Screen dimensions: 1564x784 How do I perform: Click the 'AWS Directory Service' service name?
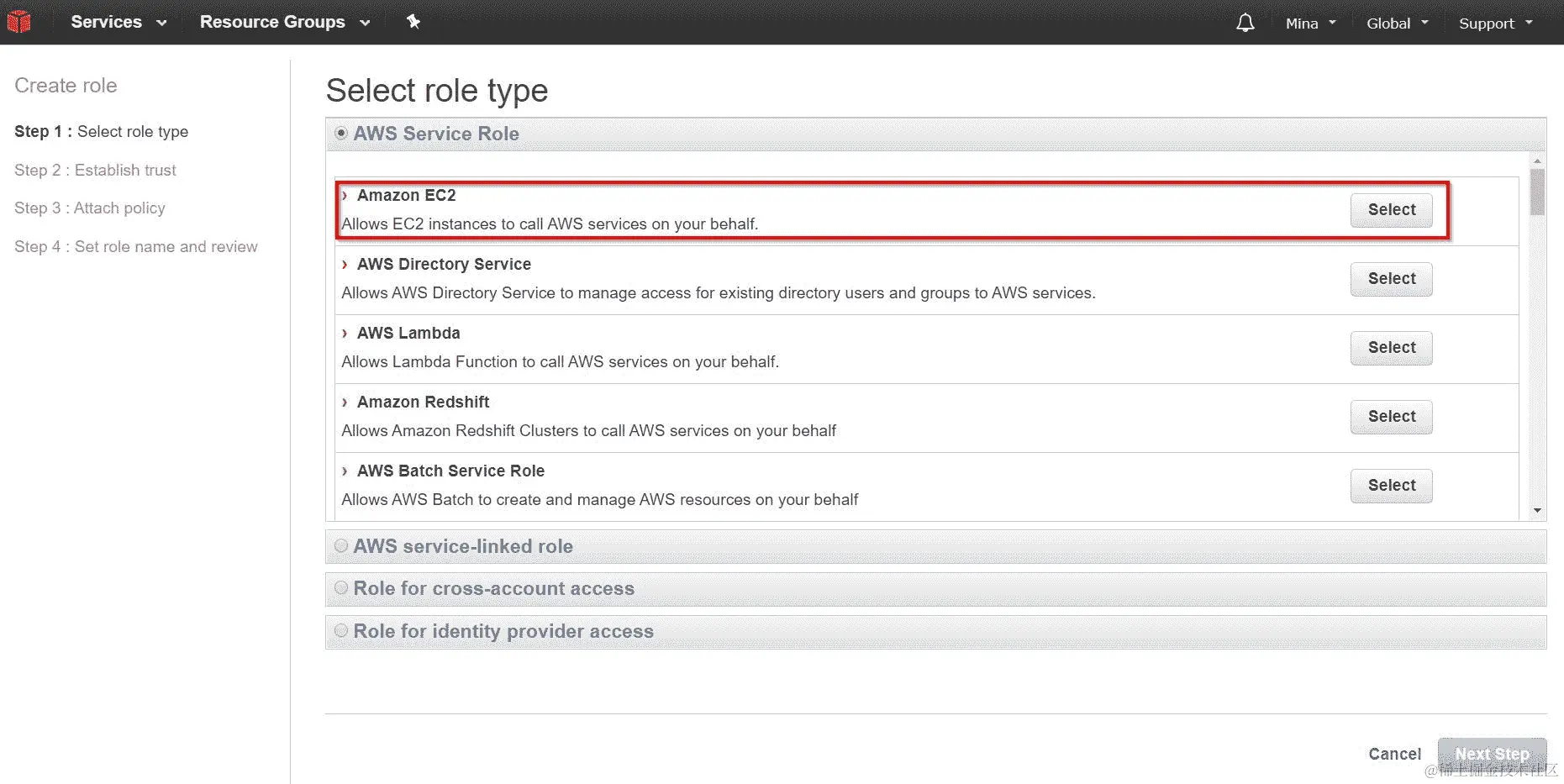(444, 264)
